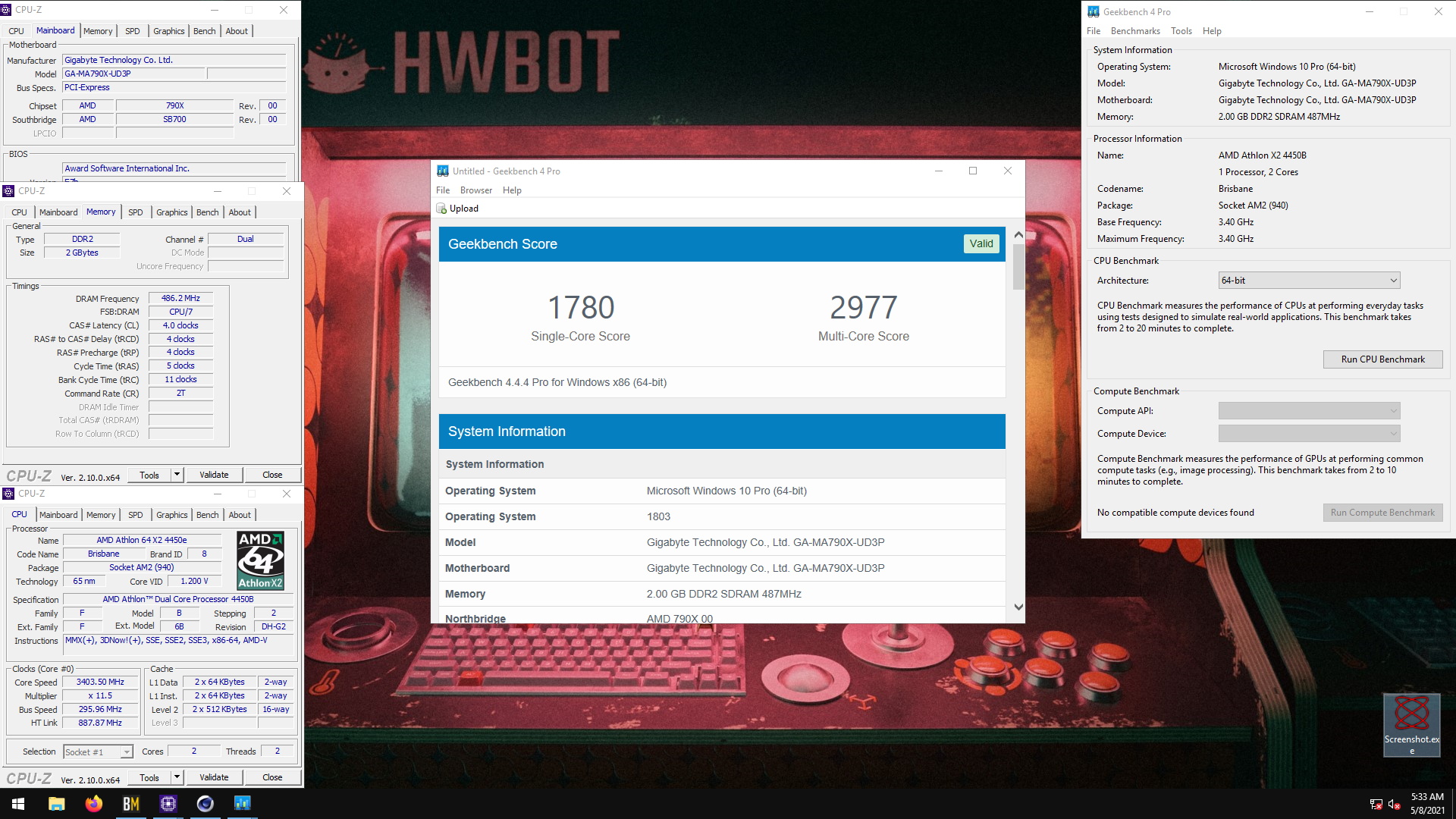1456x819 pixels.
Task: Click the scroll-down arrow in Geekbench results
Action: [x=1018, y=607]
